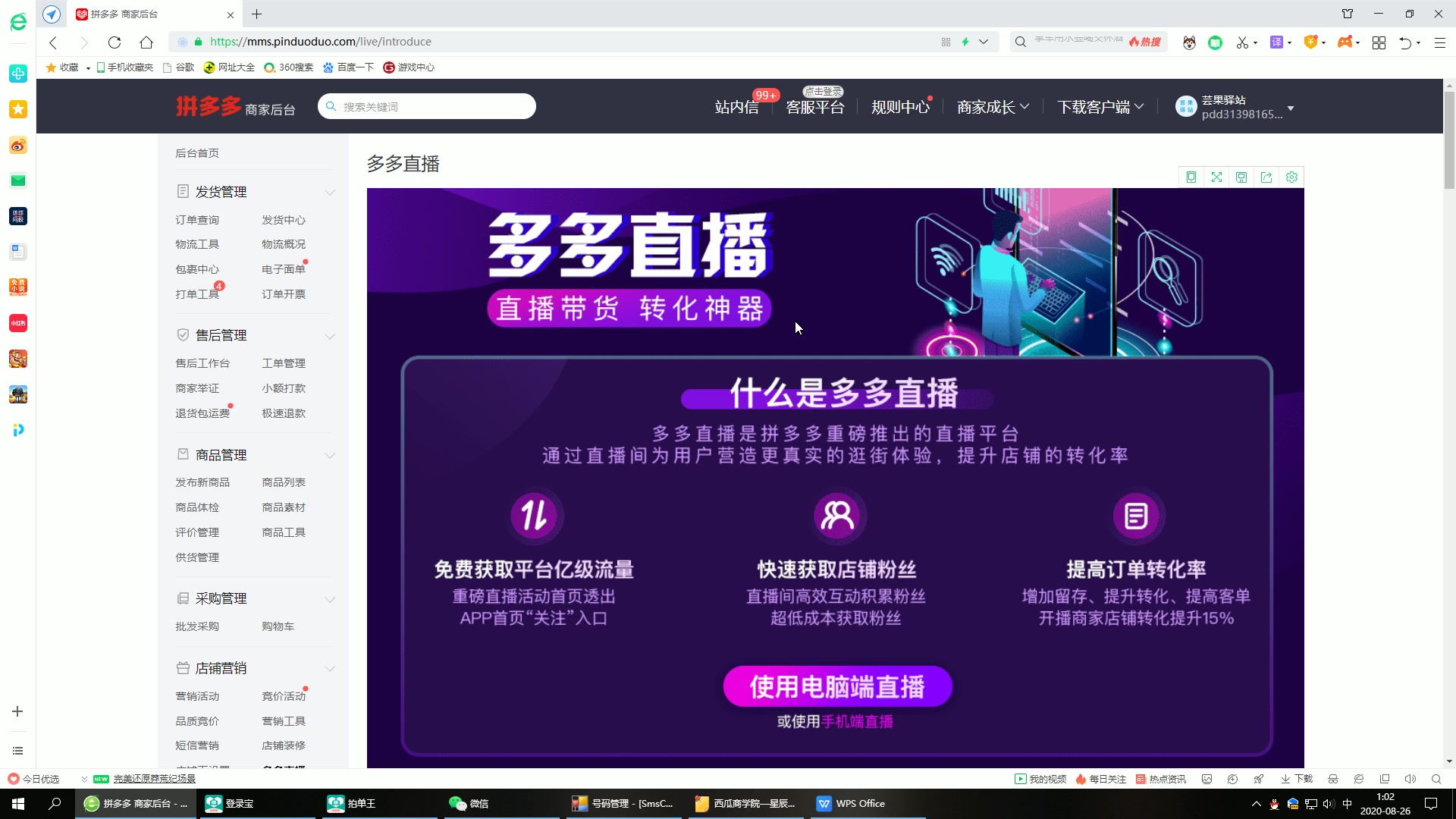Open 售后工作台 link
The width and height of the screenshot is (1456, 819).
[x=202, y=363]
